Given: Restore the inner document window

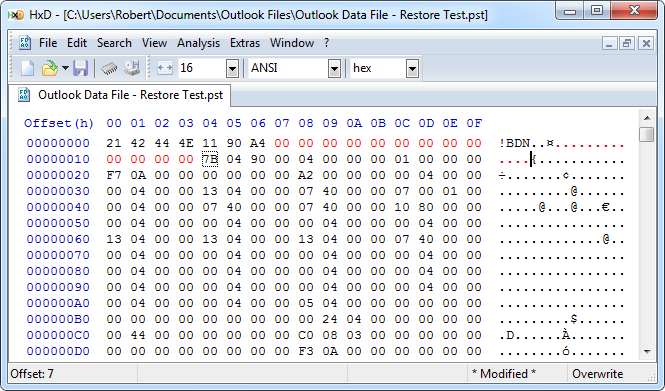Looking at the screenshot, I should (627, 43).
